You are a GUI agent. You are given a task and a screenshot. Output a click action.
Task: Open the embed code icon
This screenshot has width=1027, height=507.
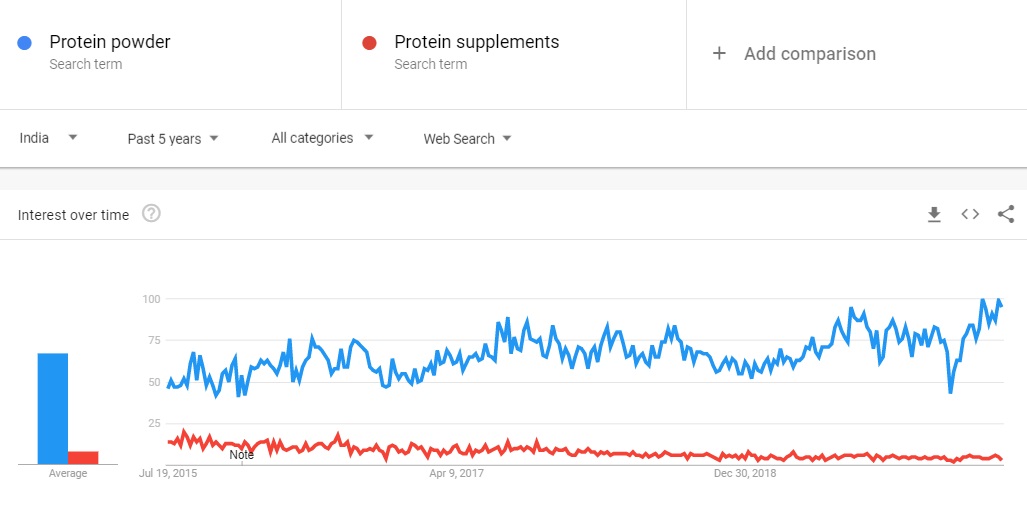[x=970, y=214]
